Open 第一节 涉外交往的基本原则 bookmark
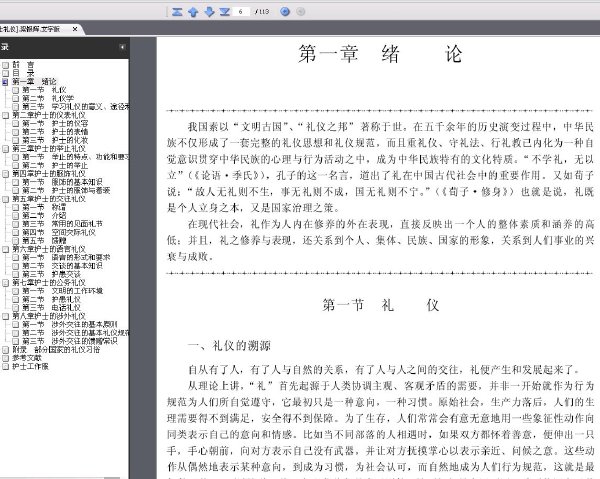The height and width of the screenshot is (479, 600). [70, 324]
